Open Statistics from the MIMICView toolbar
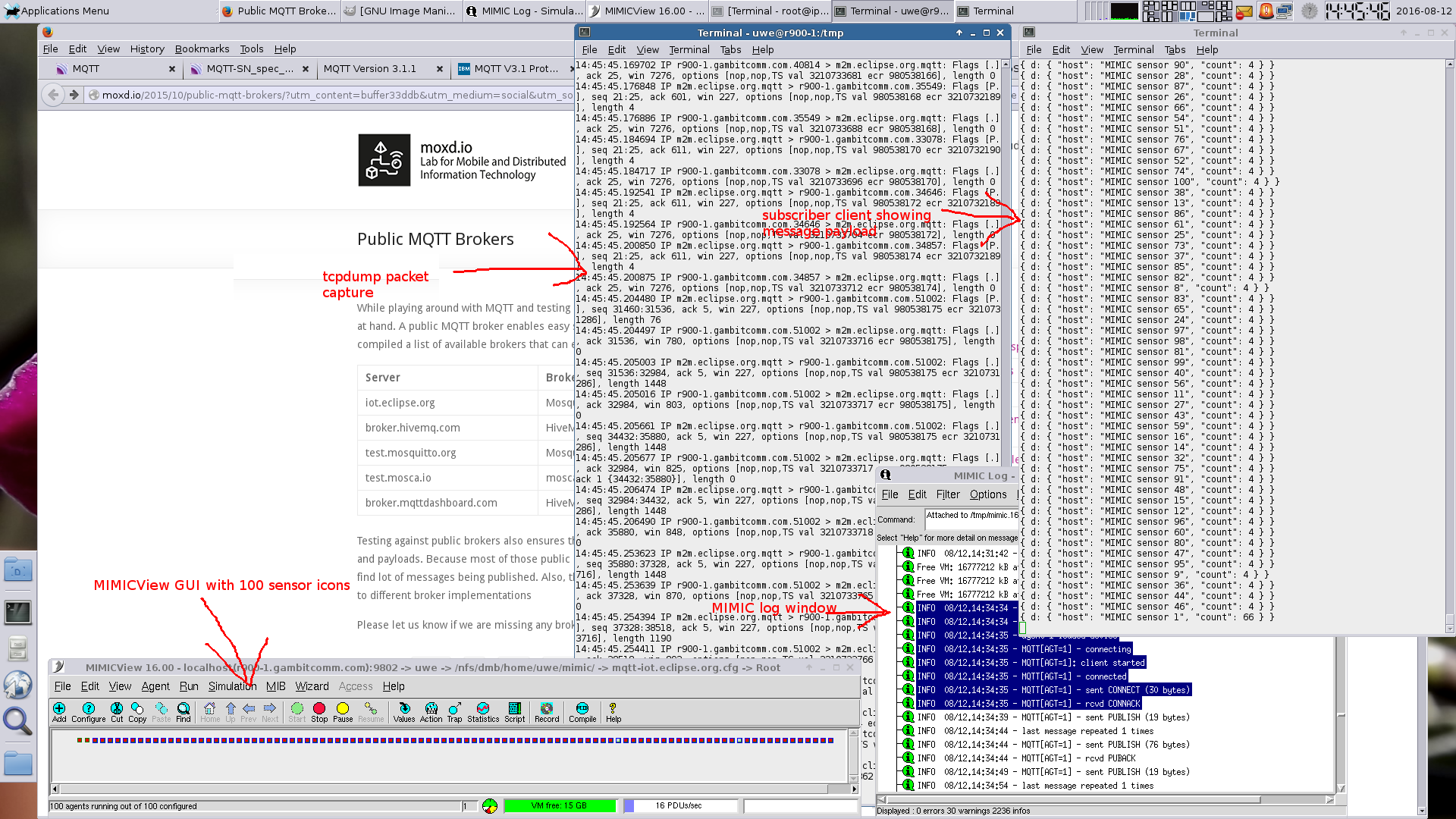Viewport: 1456px width, 819px height. pos(483,712)
